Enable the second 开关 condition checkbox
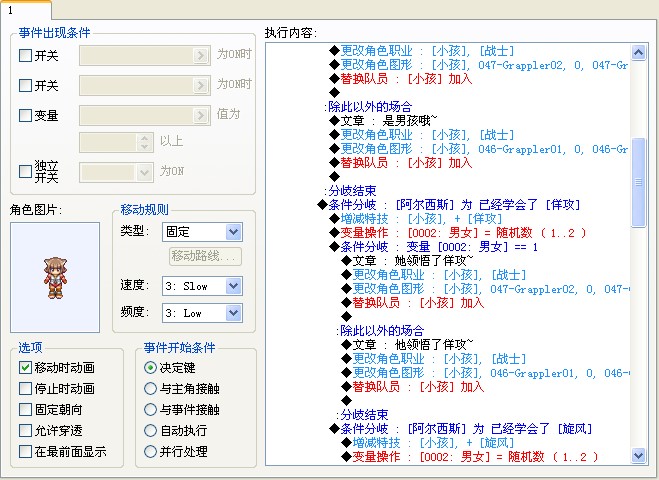Image resolution: width=659 pixels, height=480 pixels. pyautogui.click(x=25, y=85)
